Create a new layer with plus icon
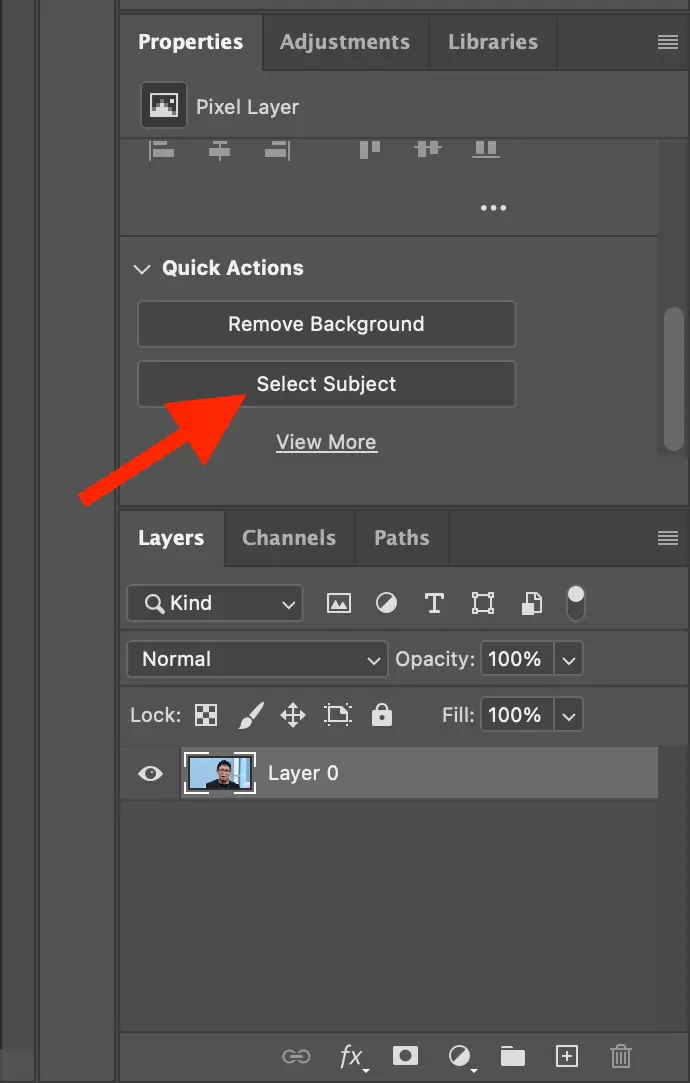Image resolution: width=690 pixels, height=1083 pixels. tap(567, 1056)
